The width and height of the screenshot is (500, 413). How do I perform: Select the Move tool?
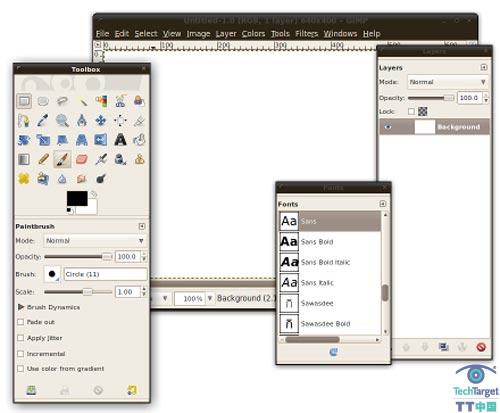[x=101, y=121]
